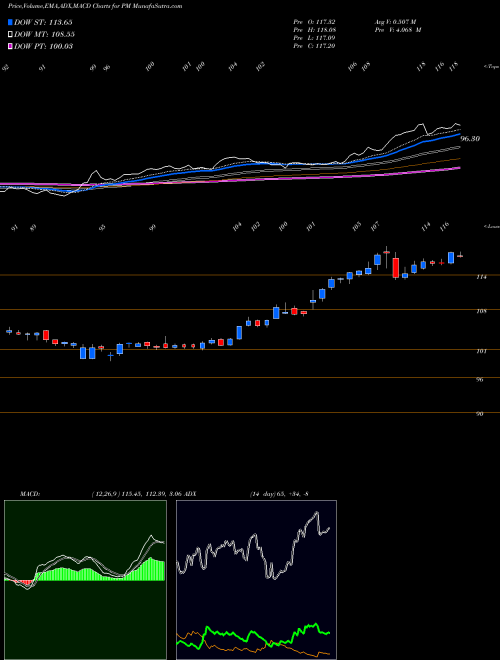The width and height of the screenshot is (500, 660).
Task: Select the 'DOW MT: 108.55' legend text
Action: [x=44, y=34]
